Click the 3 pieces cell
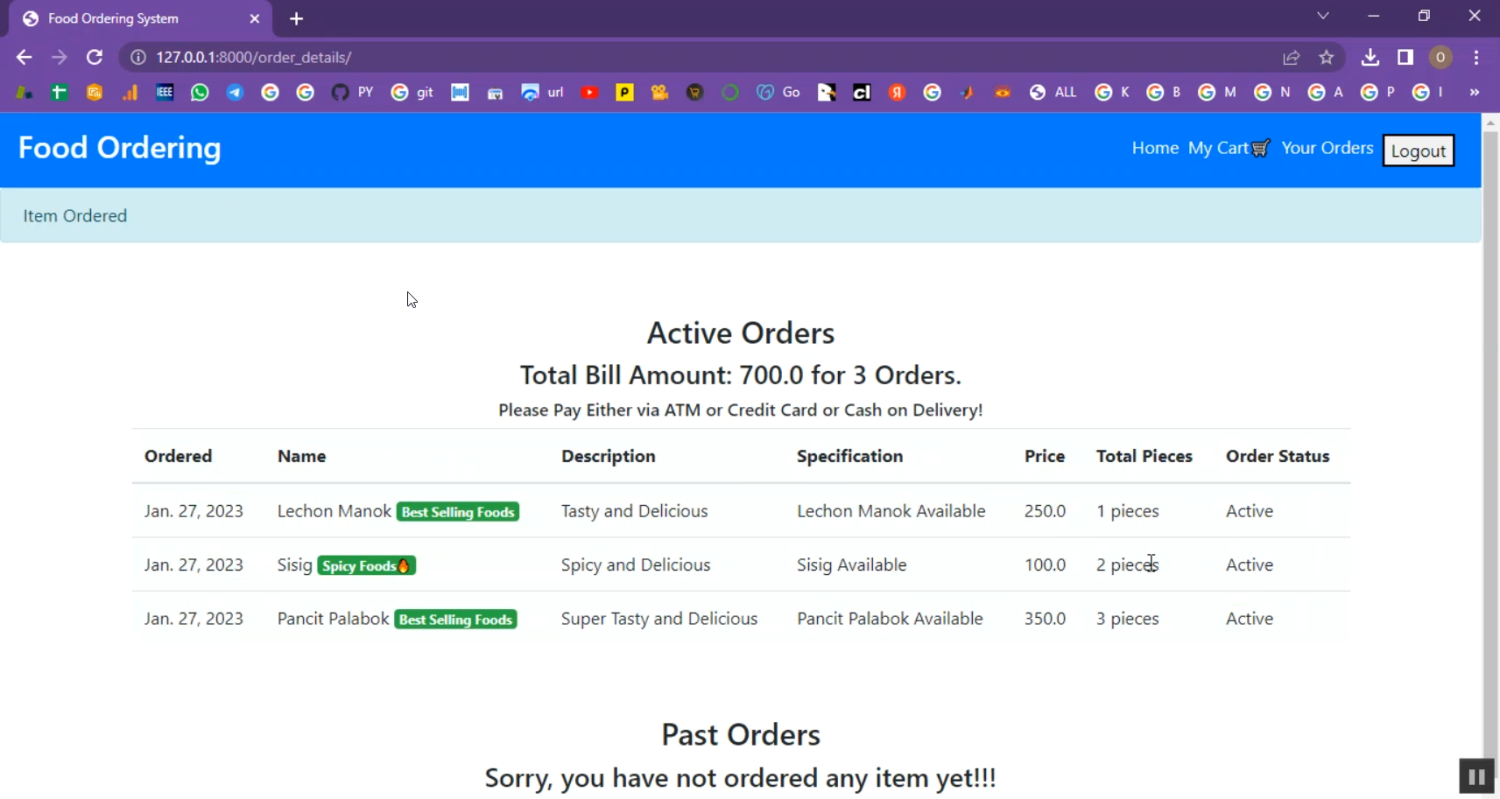The width and height of the screenshot is (1500, 799). 1127,619
